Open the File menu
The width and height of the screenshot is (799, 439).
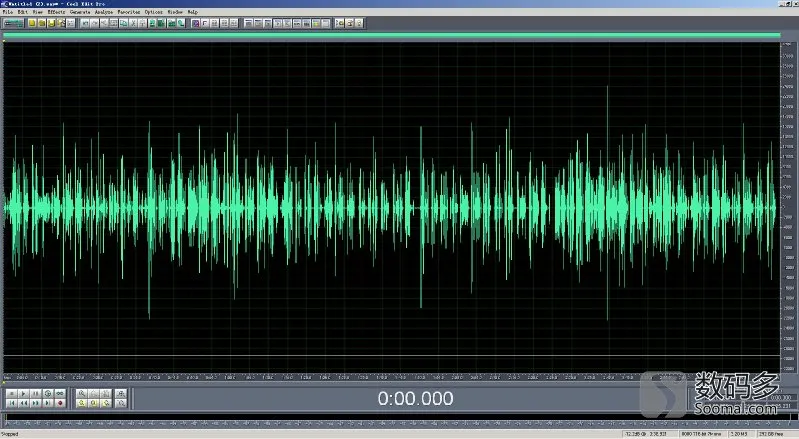pos(8,12)
